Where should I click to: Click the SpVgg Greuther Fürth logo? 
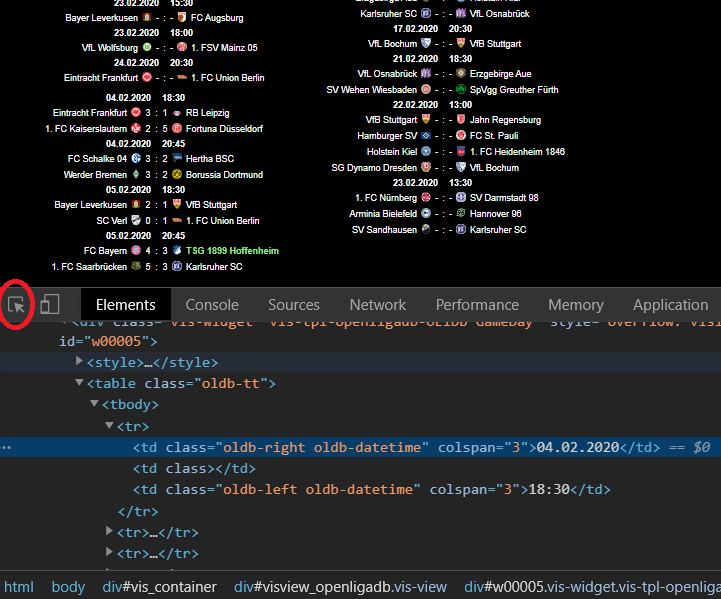[x=461, y=89]
